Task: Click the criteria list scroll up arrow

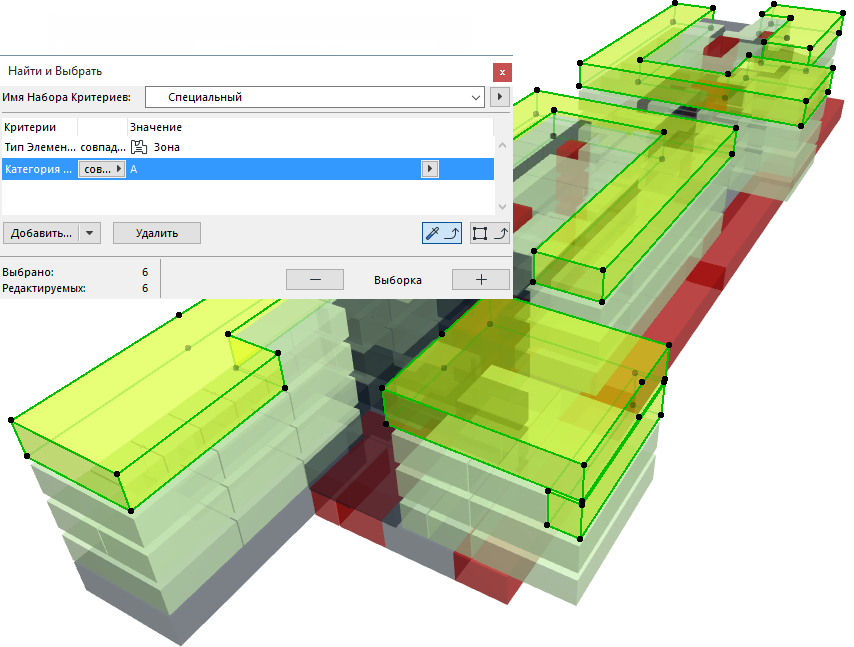Action: (502, 145)
